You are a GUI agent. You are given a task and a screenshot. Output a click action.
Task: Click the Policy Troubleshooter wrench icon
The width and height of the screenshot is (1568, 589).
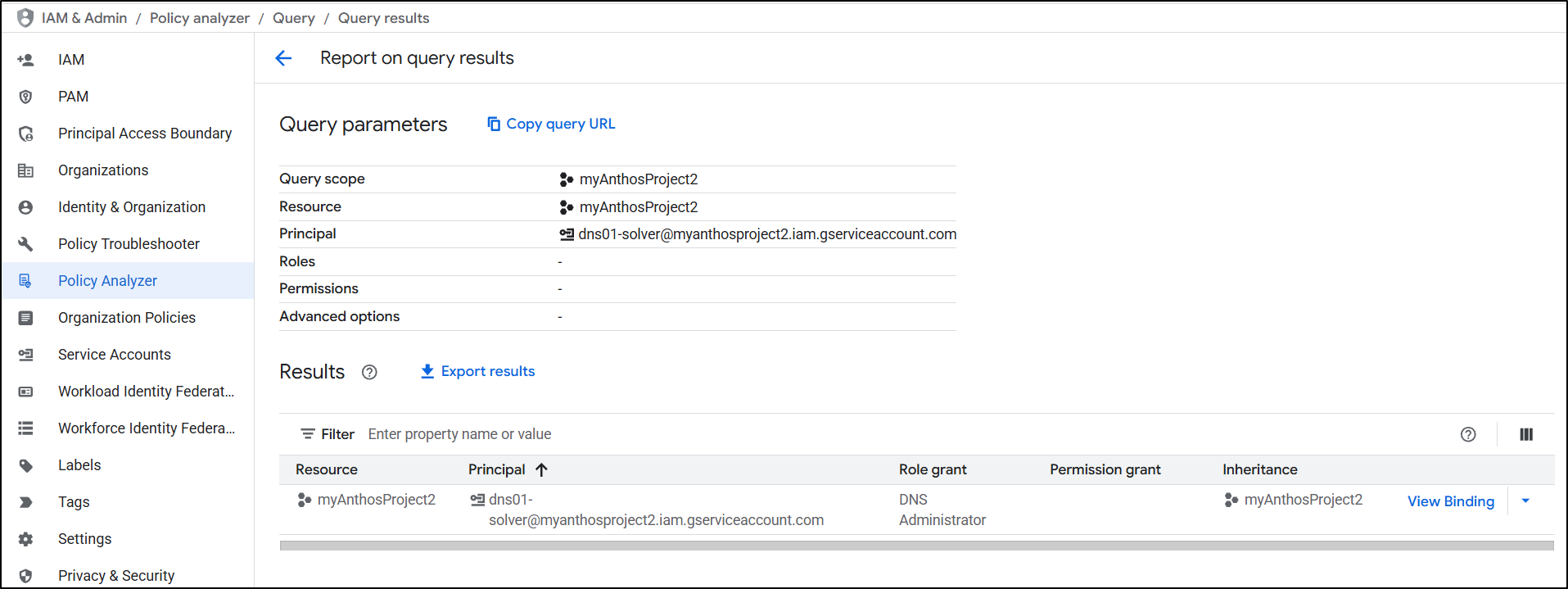[x=26, y=244]
